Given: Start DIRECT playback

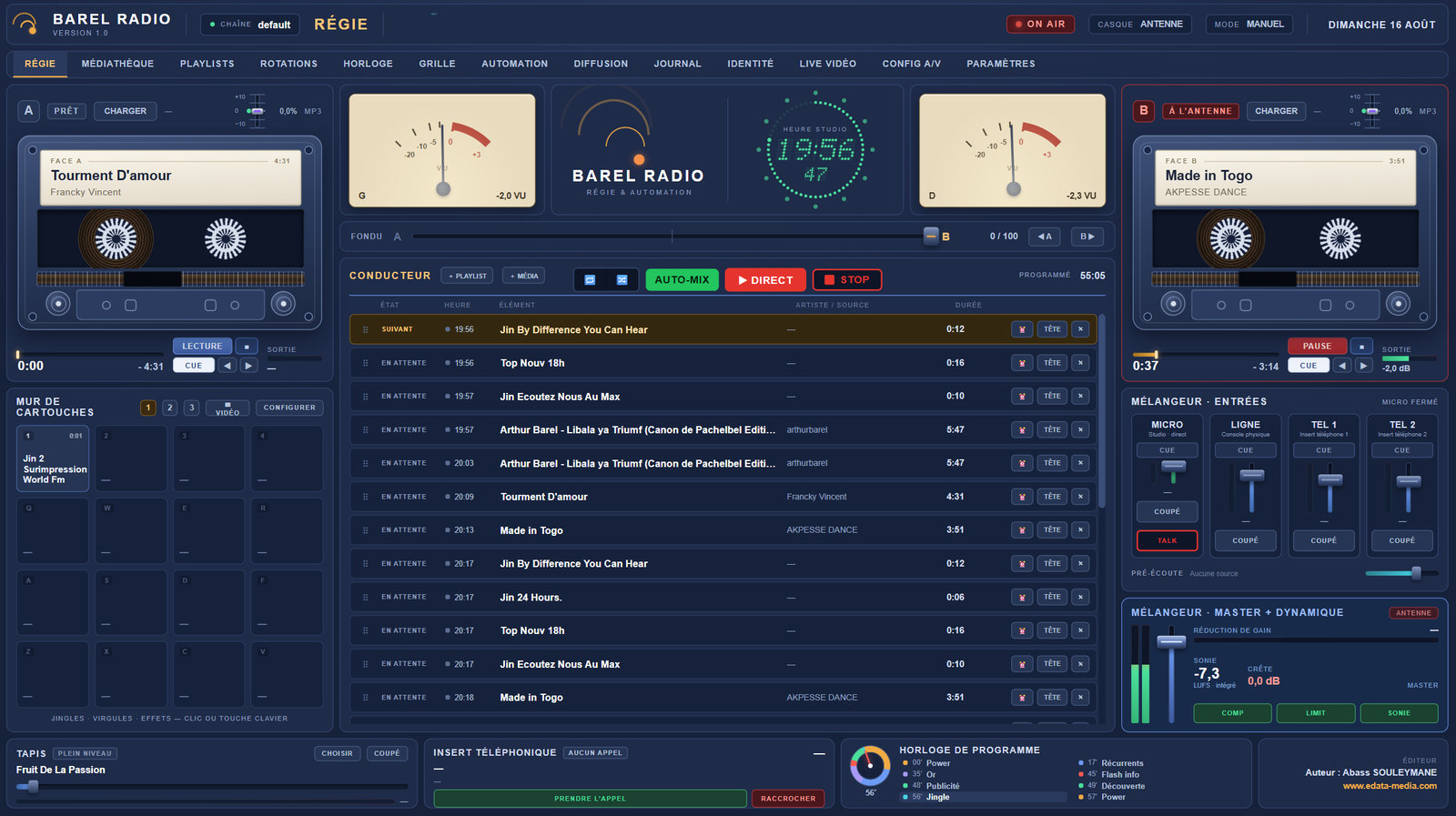Looking at the screenshot, I should 765,280.
